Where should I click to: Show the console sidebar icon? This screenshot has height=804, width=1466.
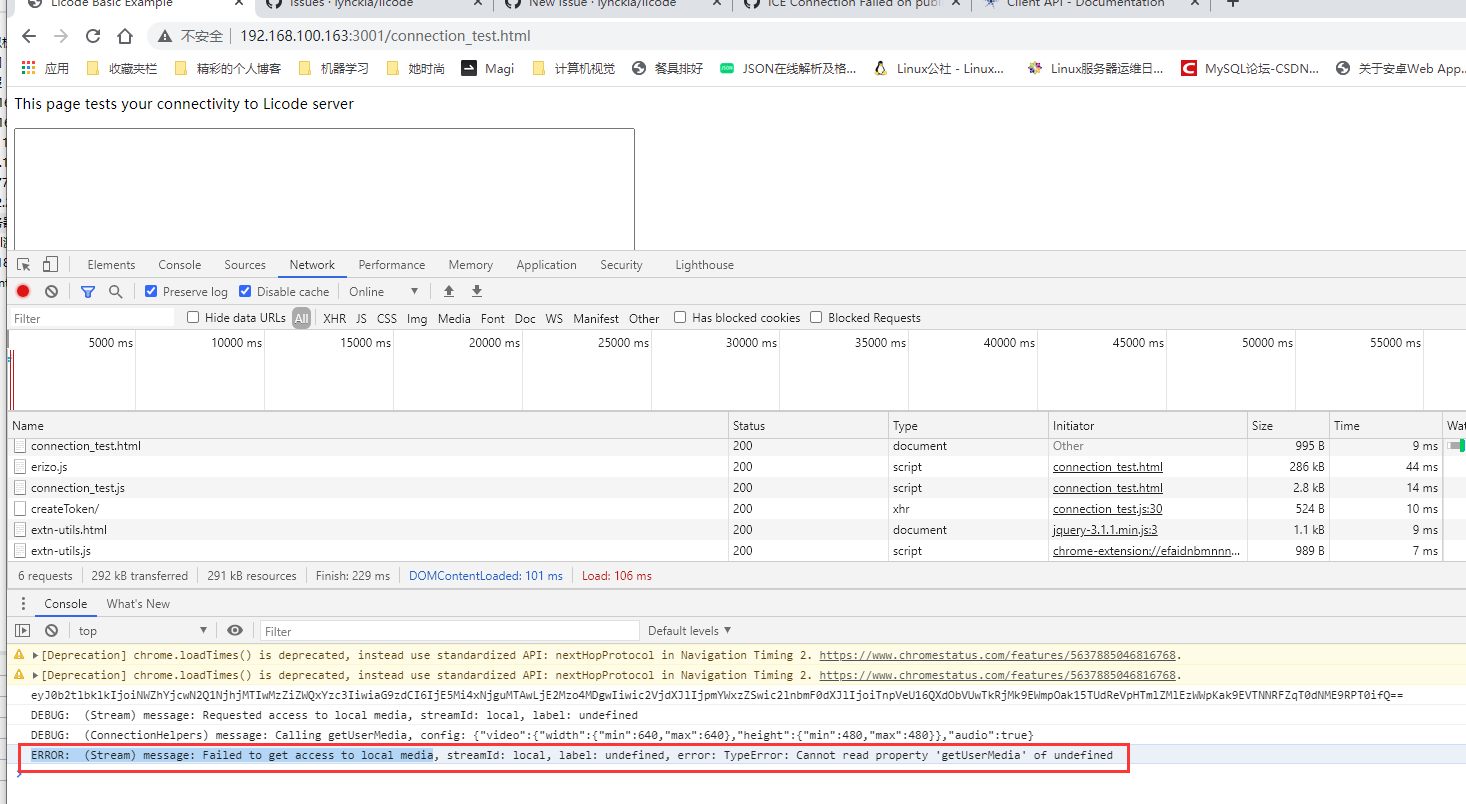point(23,630)
